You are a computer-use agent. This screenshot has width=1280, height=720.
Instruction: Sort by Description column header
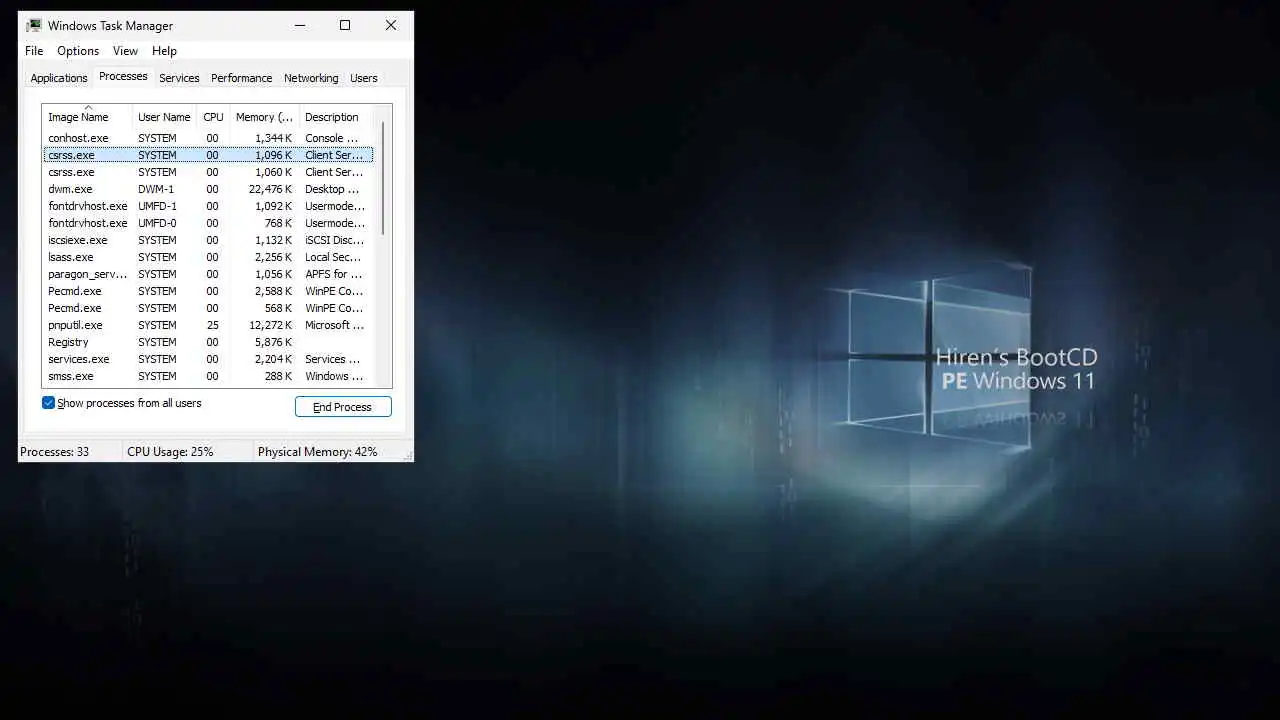coord(336,117)
